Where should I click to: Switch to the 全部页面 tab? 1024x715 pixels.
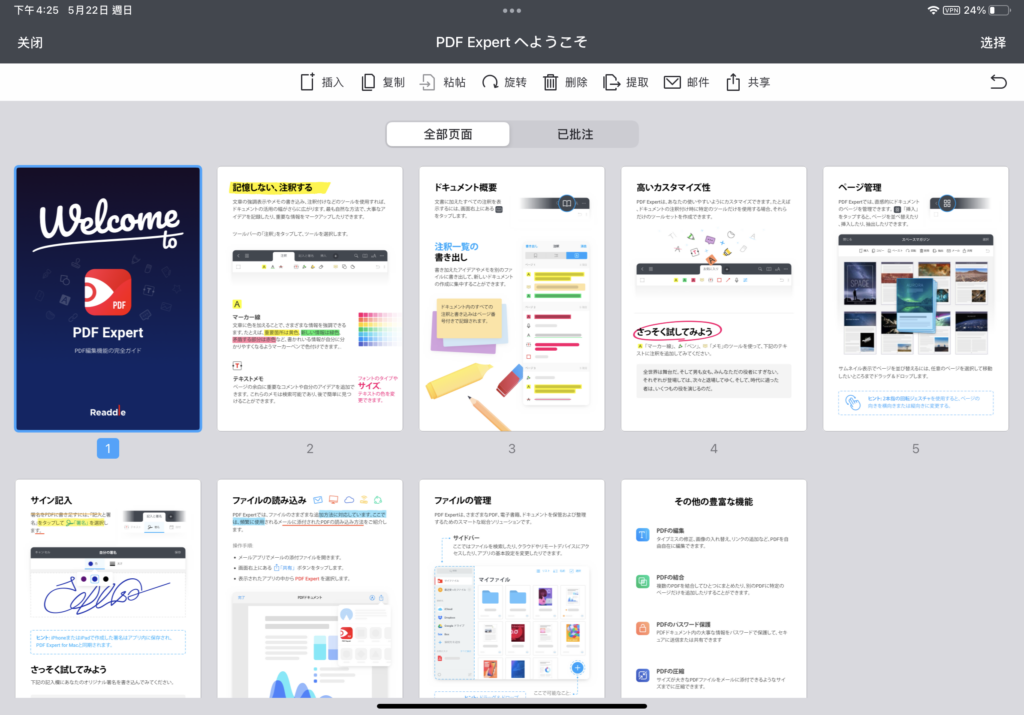(x=448, y=134)
